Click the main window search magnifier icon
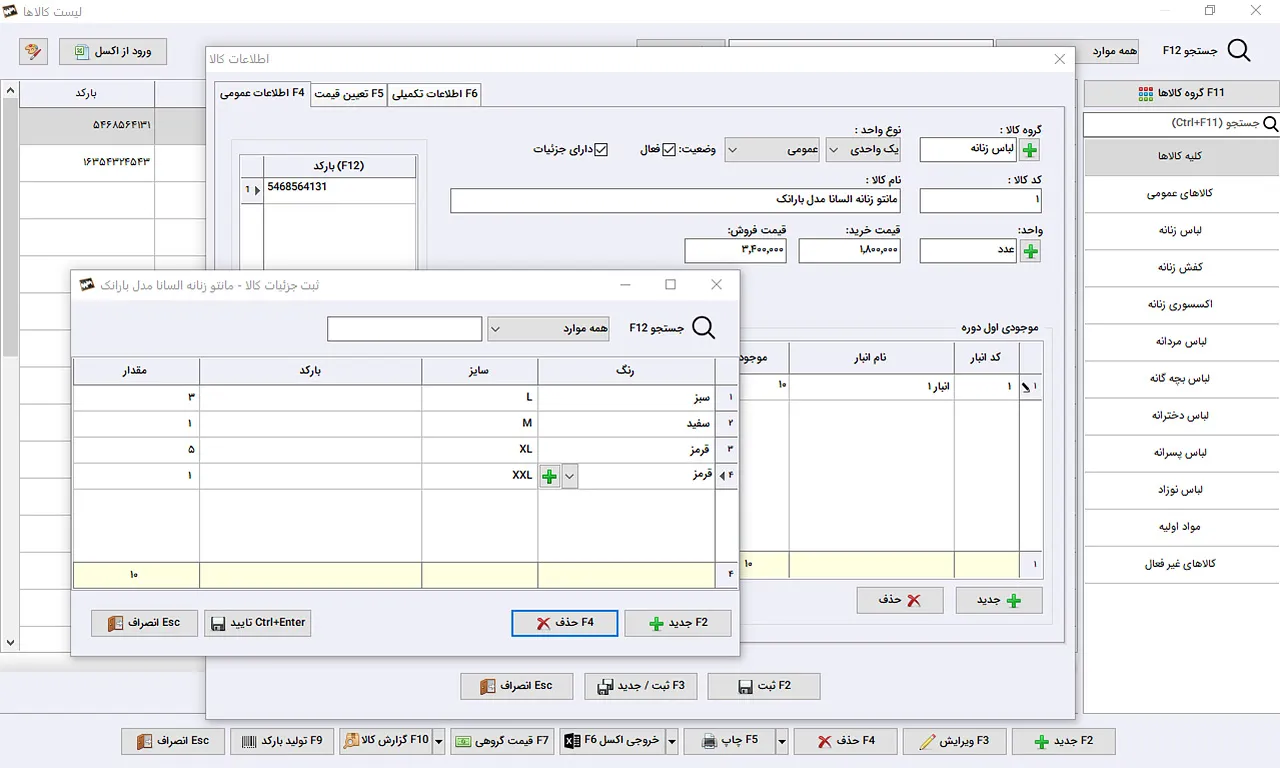 [x=1238, y=51]
